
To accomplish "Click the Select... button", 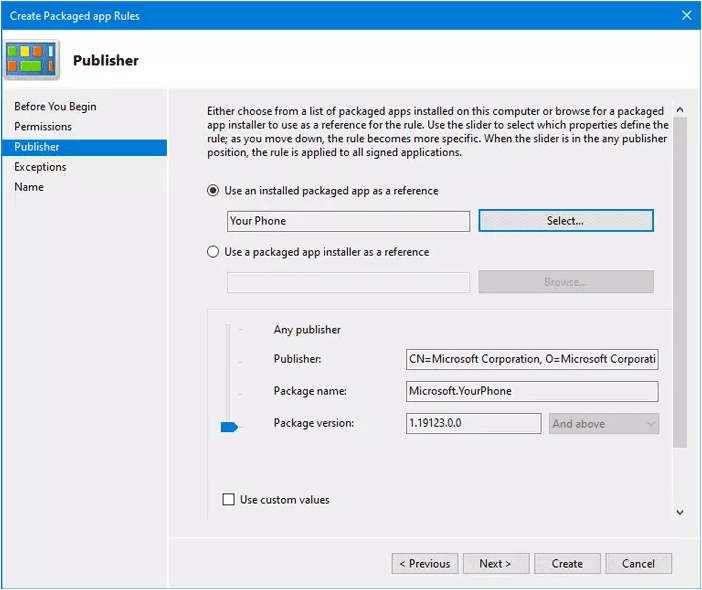I will click(566, 221).
